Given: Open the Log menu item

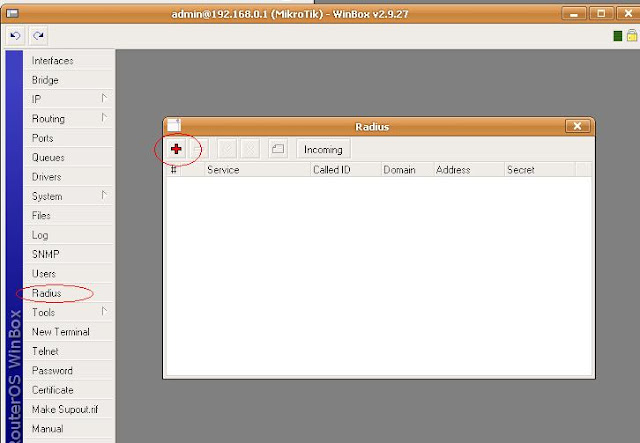Looking at the screenshot, I should coord(69,235).
